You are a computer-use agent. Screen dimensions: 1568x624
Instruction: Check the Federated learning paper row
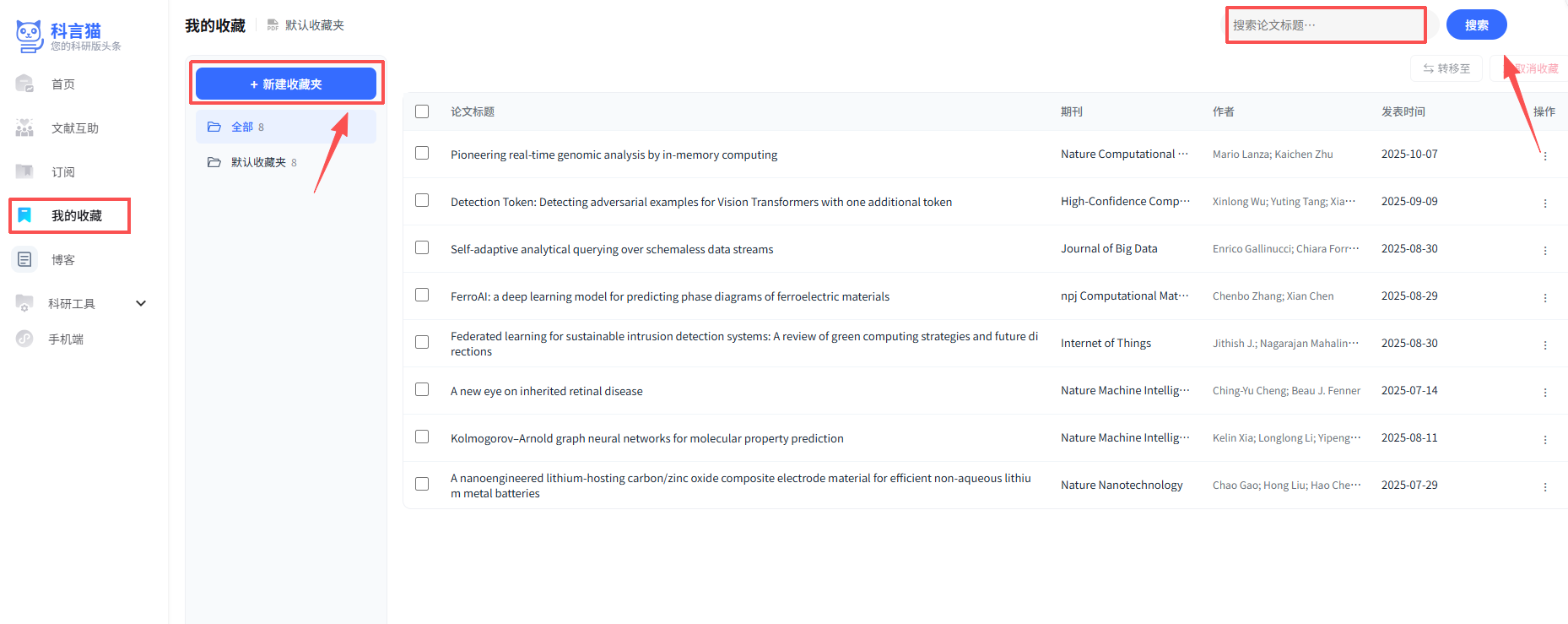click(422, 342)
